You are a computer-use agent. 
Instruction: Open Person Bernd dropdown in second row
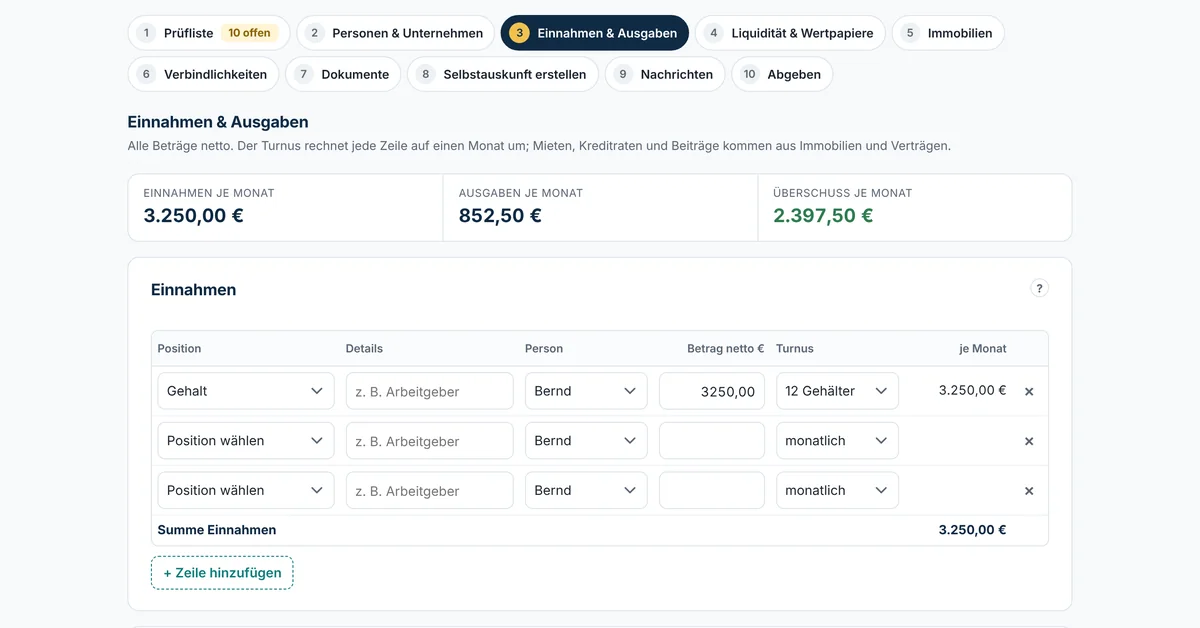(x=586, y=441)
